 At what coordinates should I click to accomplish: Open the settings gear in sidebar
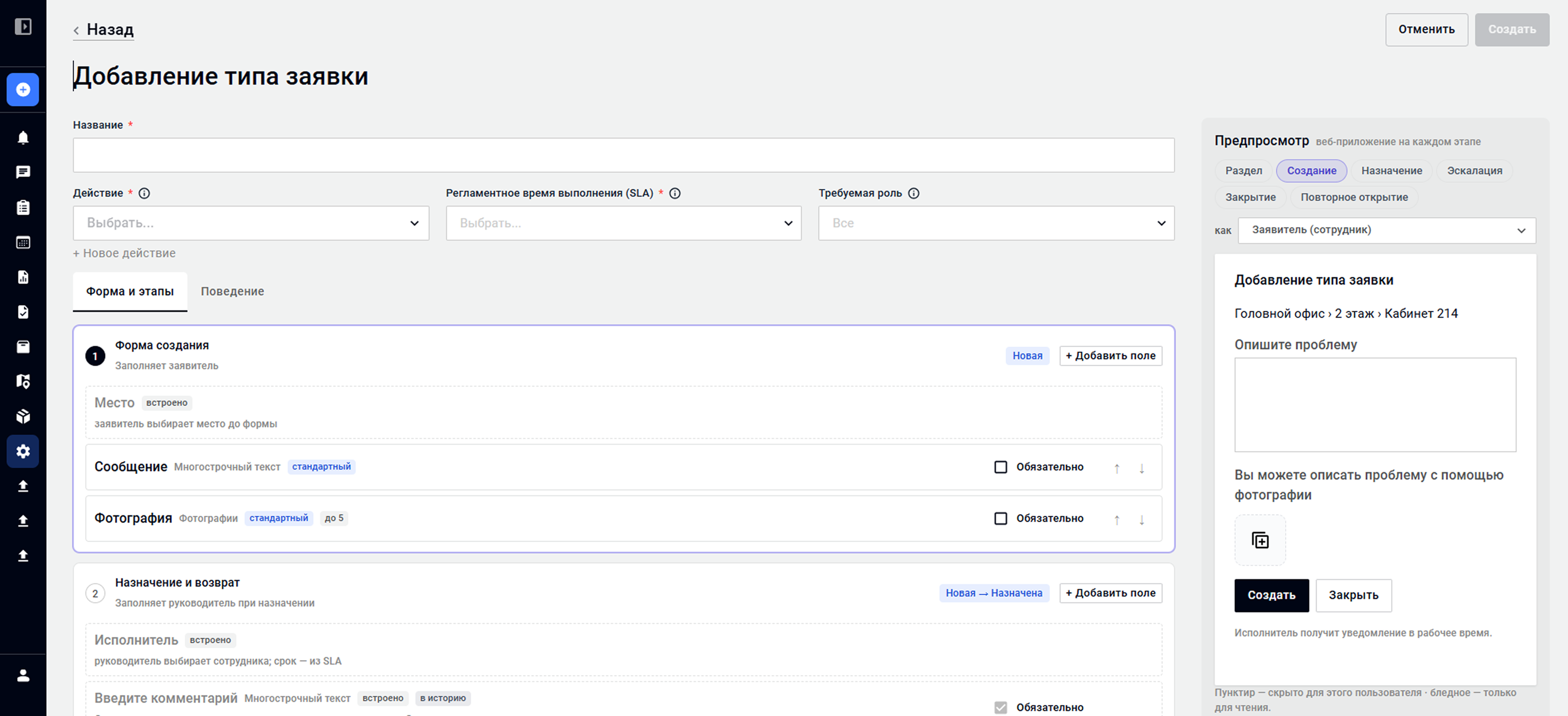click(23, 451)
